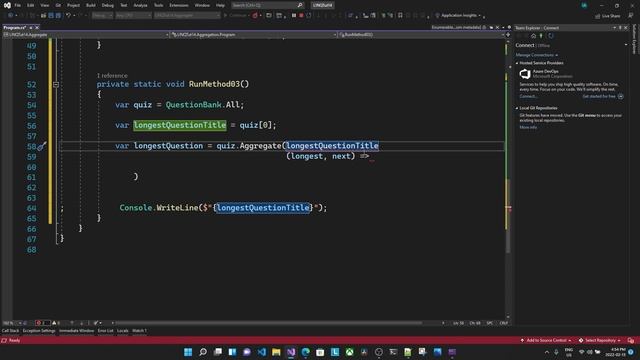The width and height of the screenshot is (640, 360).
Task: Click the search magnifier icon
Action: point(300,5)
